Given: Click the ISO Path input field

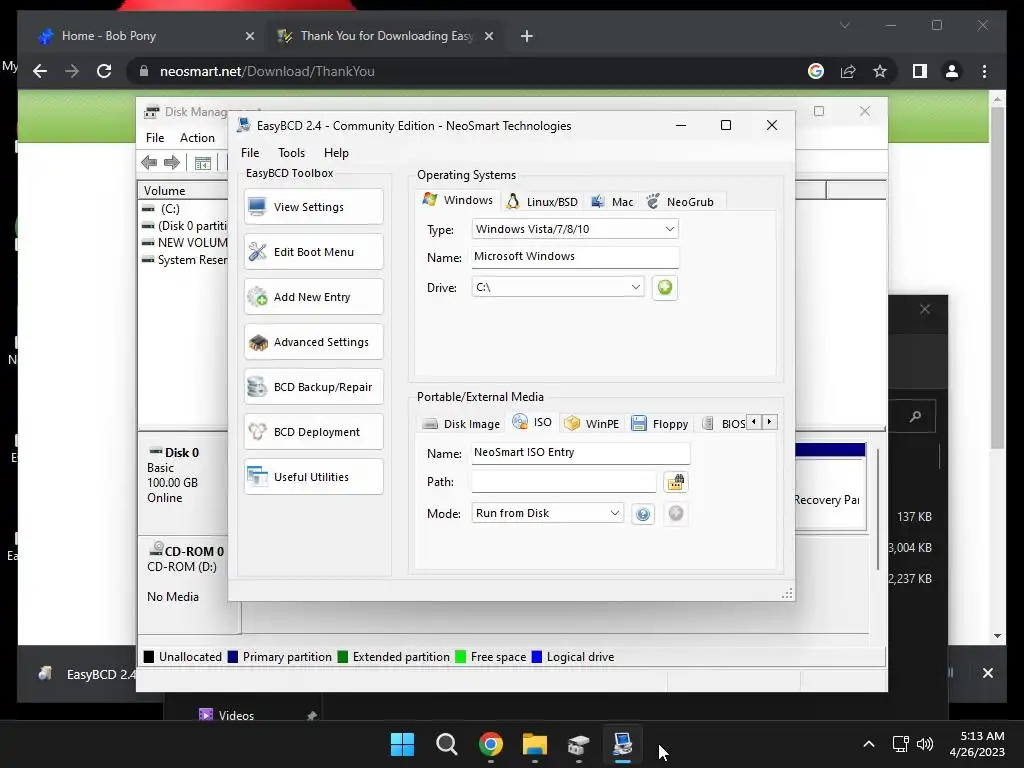Looking at the screenshot, I should [x=564, y=482].
